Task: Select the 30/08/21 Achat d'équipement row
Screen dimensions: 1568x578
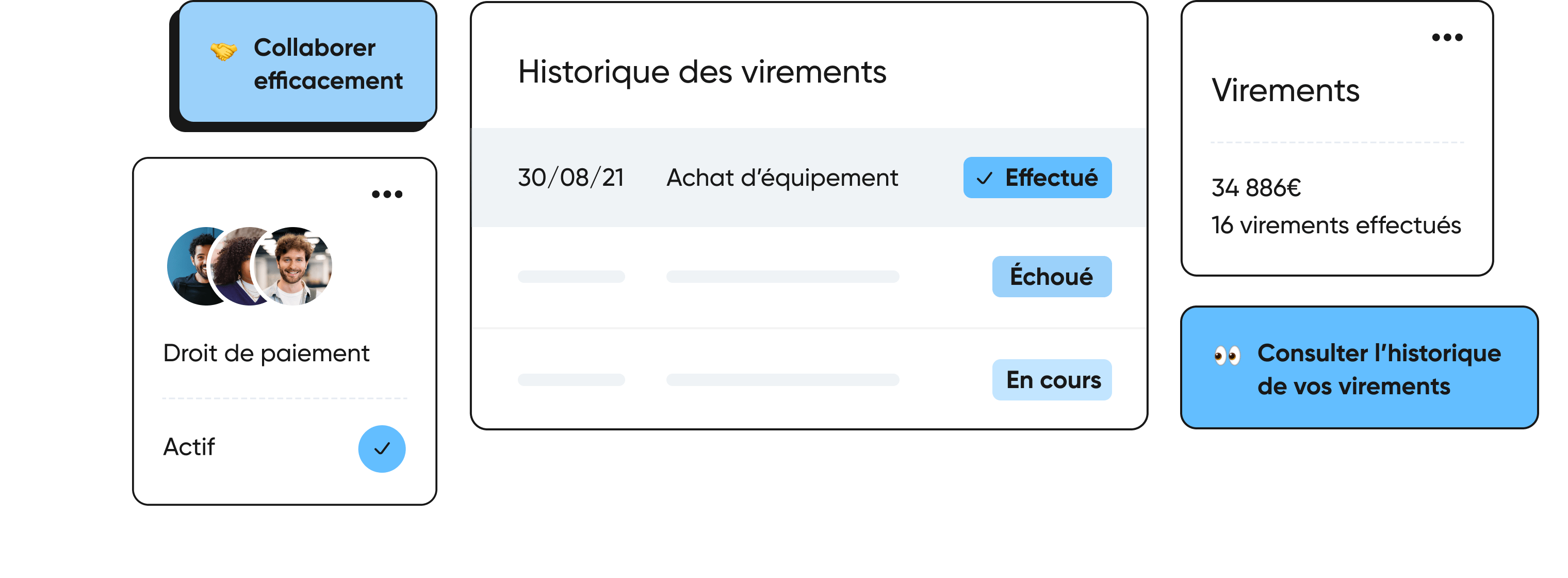Action: 809,178
